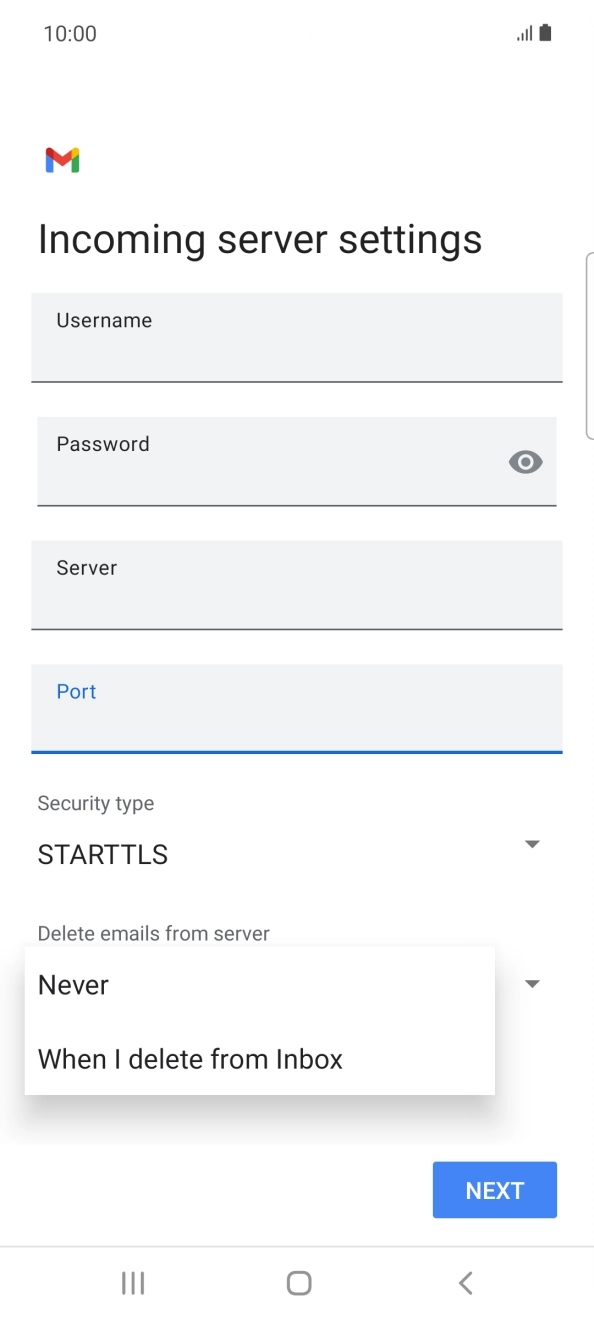Select When I delete from Inbox
This screenshot has width=594, height=1320.
pos(190,1058)
